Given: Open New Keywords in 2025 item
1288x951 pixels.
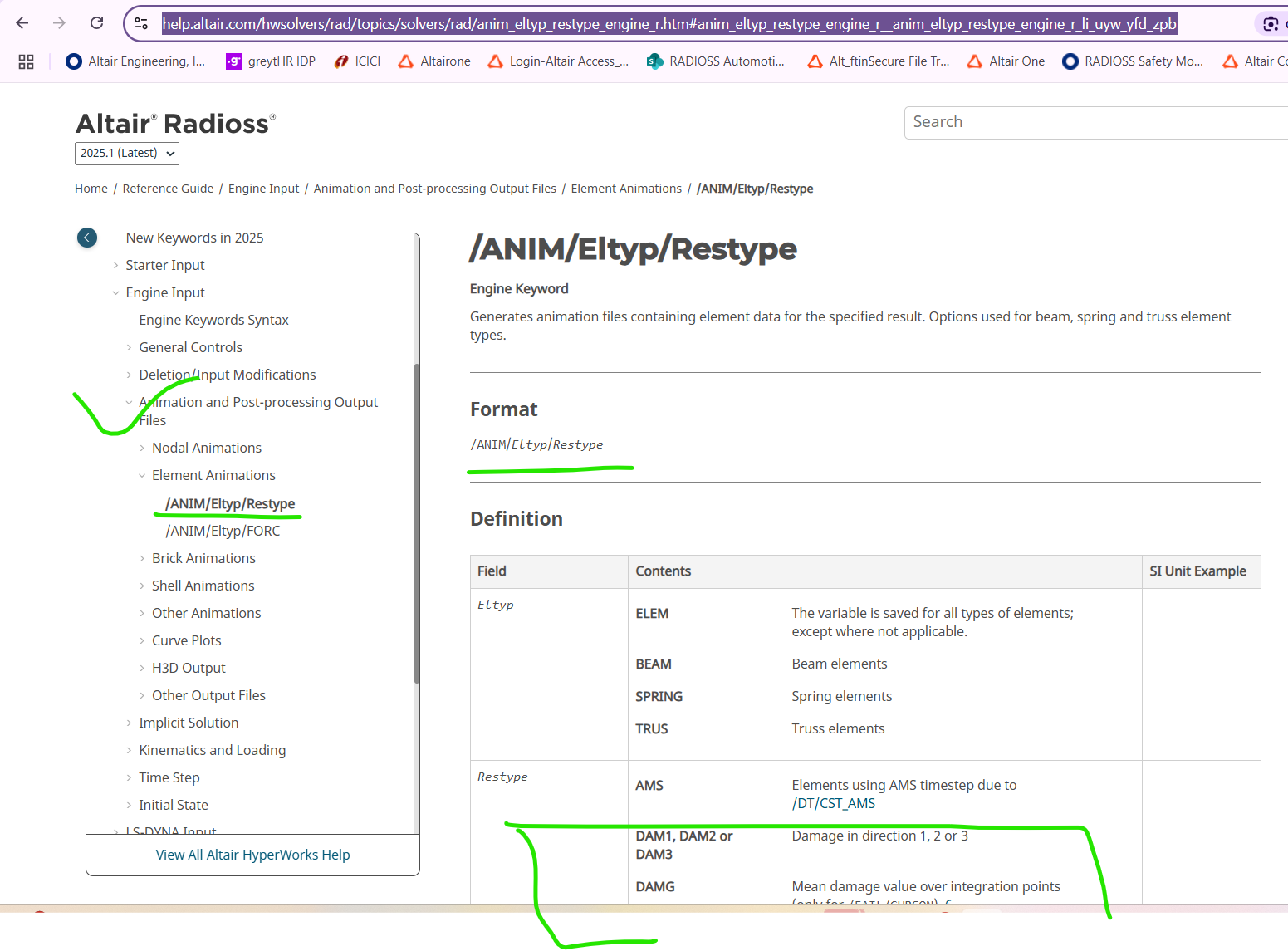Looking at the screenshot, I should [194, 238].
